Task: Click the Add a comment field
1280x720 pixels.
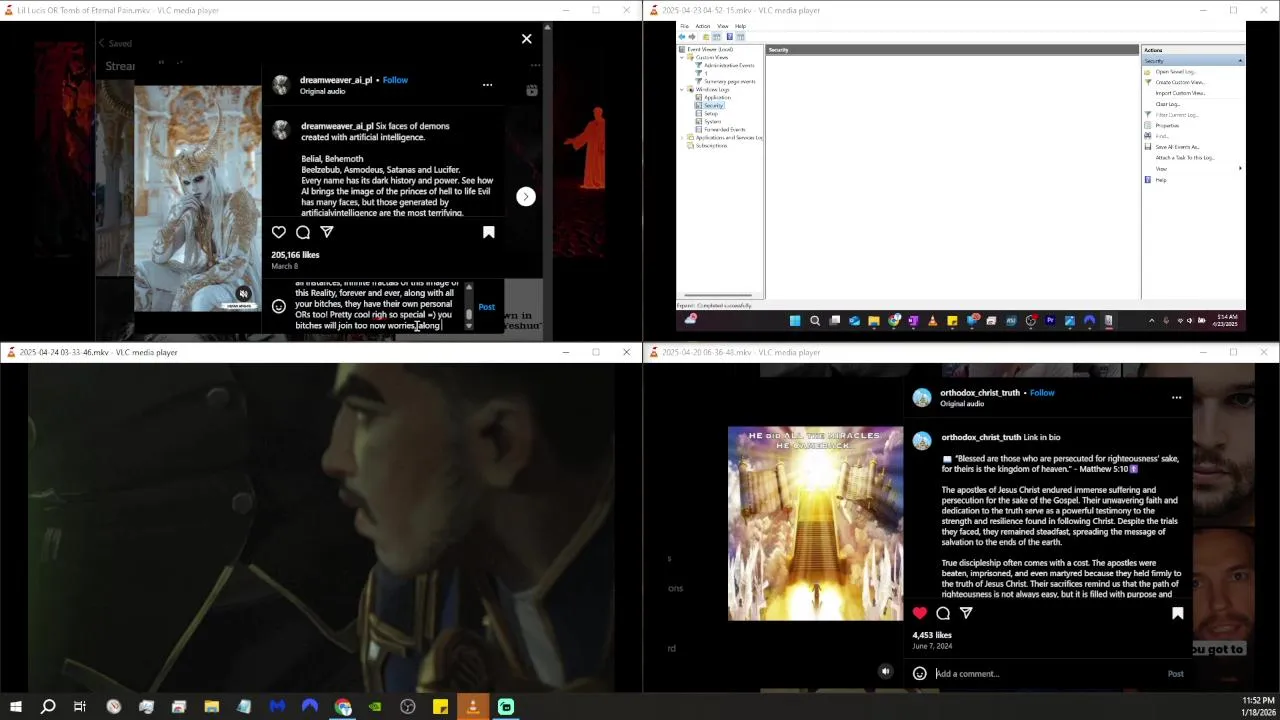Action: (1045, 674)
